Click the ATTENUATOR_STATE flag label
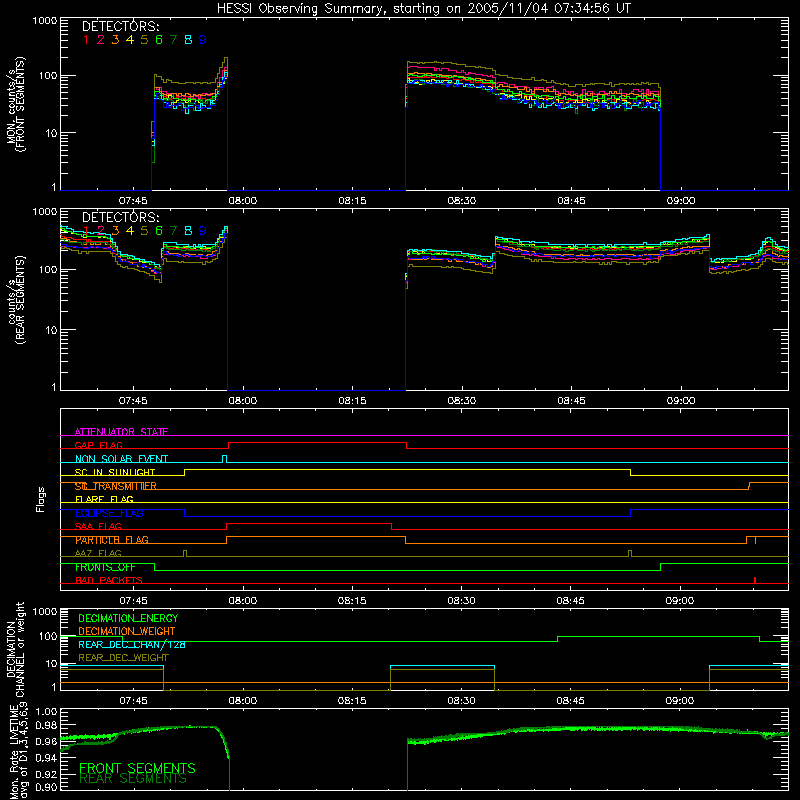Screen dimensions: 800x800 (121, 432)
